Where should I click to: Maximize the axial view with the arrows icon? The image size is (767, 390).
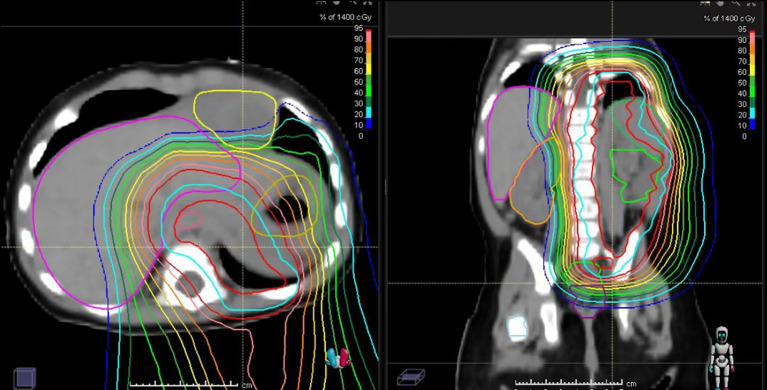click(368, 2)
